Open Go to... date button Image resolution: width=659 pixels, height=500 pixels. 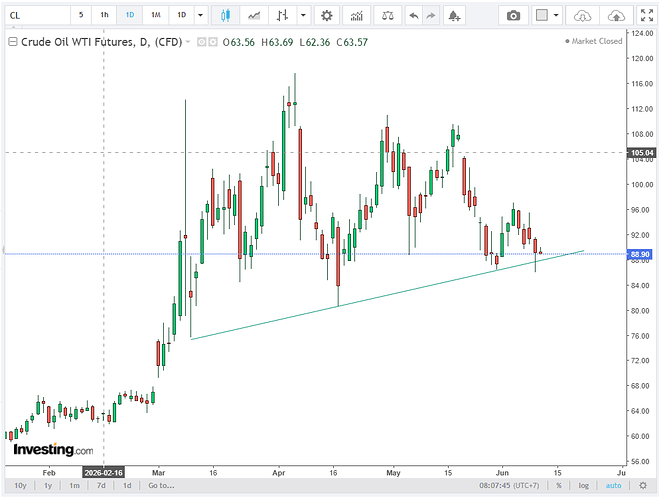click(x=161, y=485)
